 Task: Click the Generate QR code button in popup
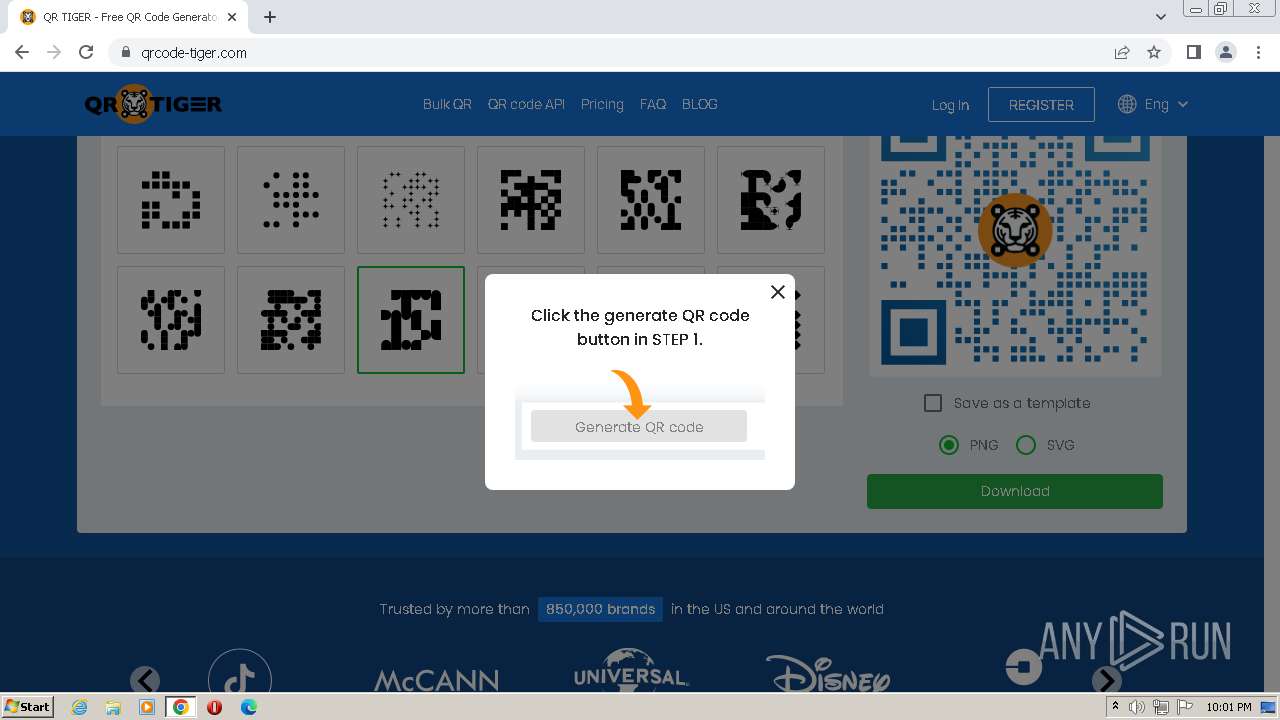(x=639, y=426)
